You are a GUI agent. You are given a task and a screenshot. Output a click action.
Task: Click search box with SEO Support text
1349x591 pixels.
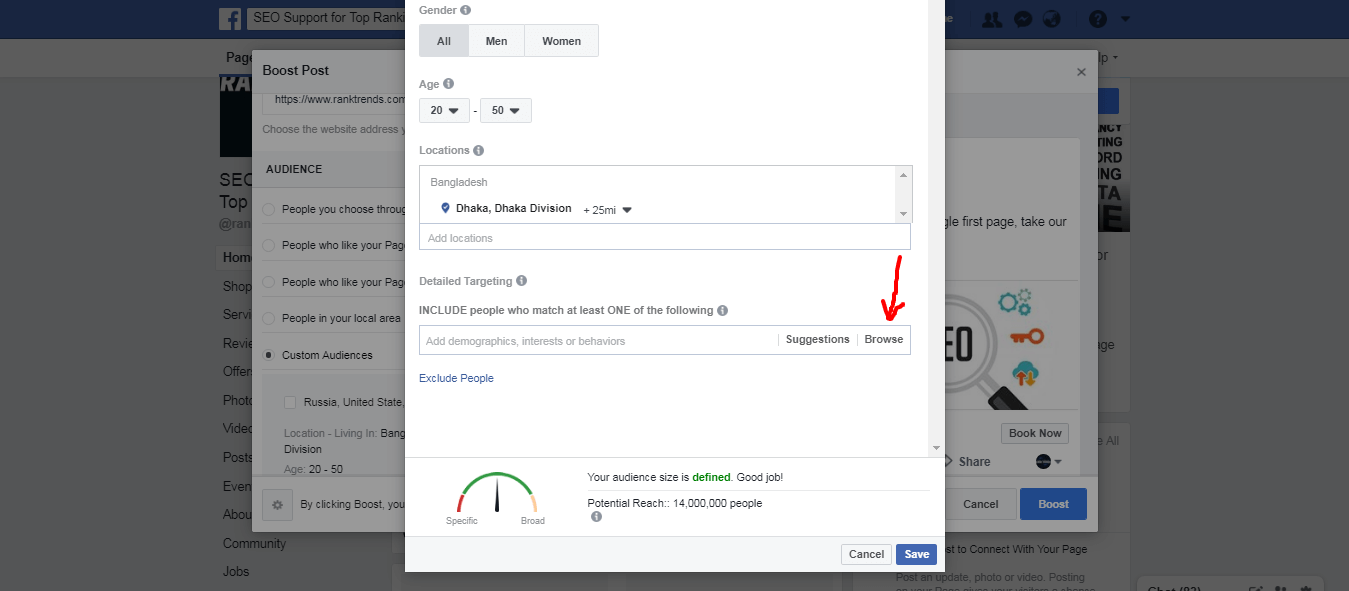tap(326, 19)
